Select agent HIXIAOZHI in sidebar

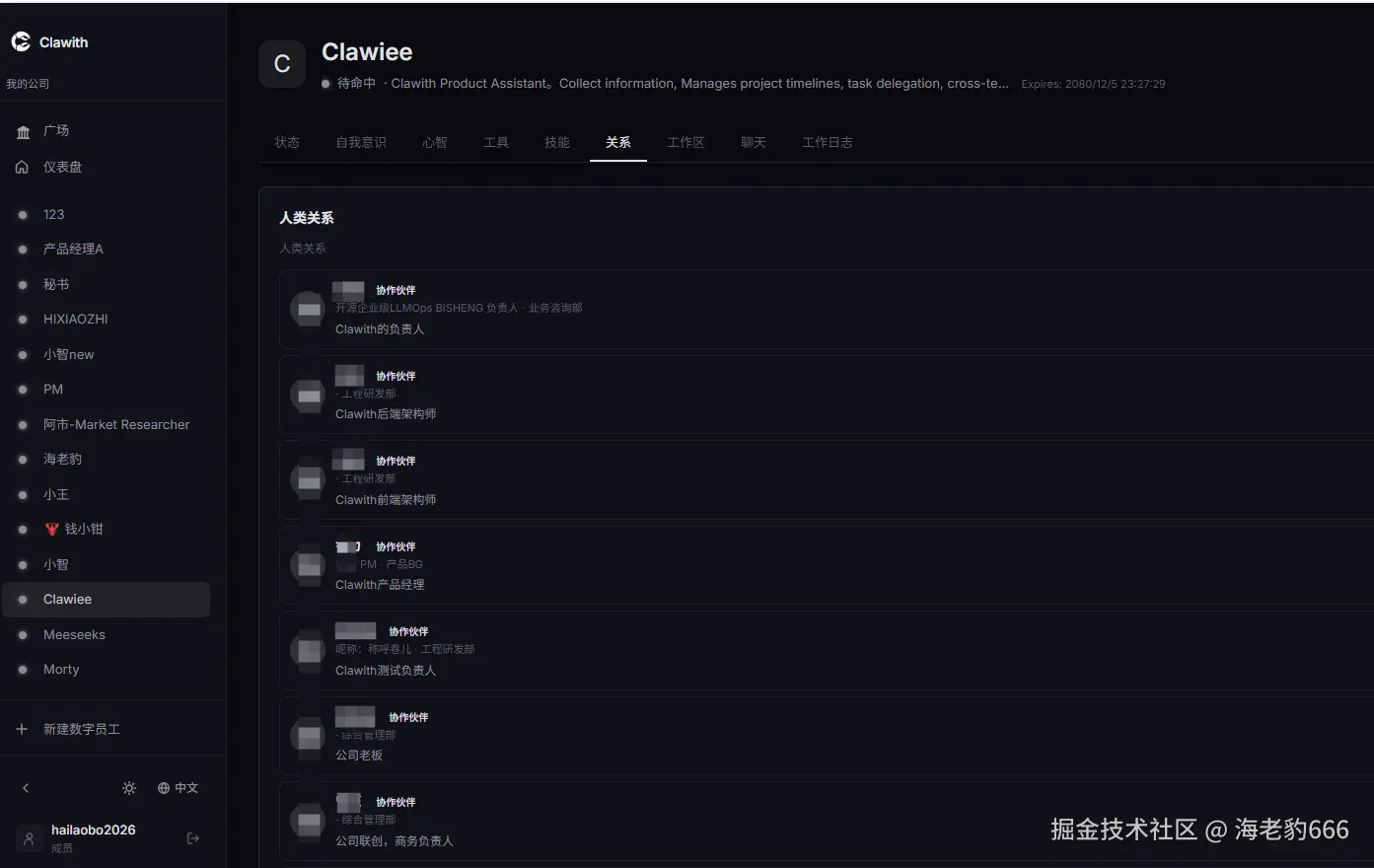coord(106,319)
